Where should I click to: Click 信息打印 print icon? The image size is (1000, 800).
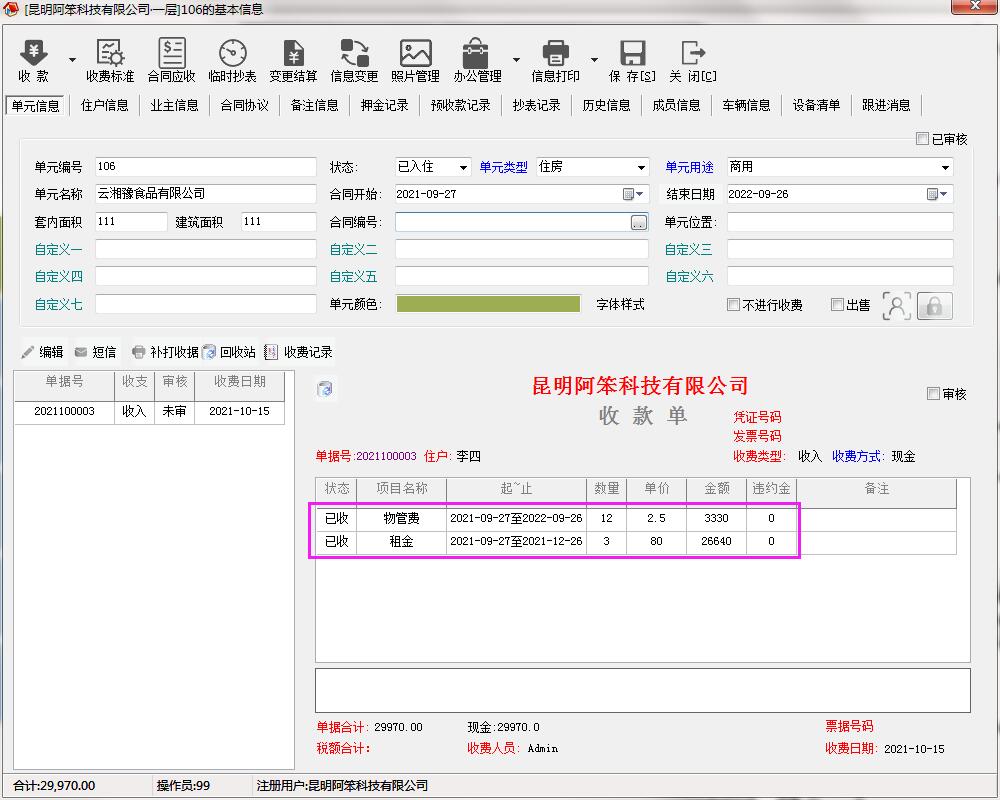(x=555, y=61)
